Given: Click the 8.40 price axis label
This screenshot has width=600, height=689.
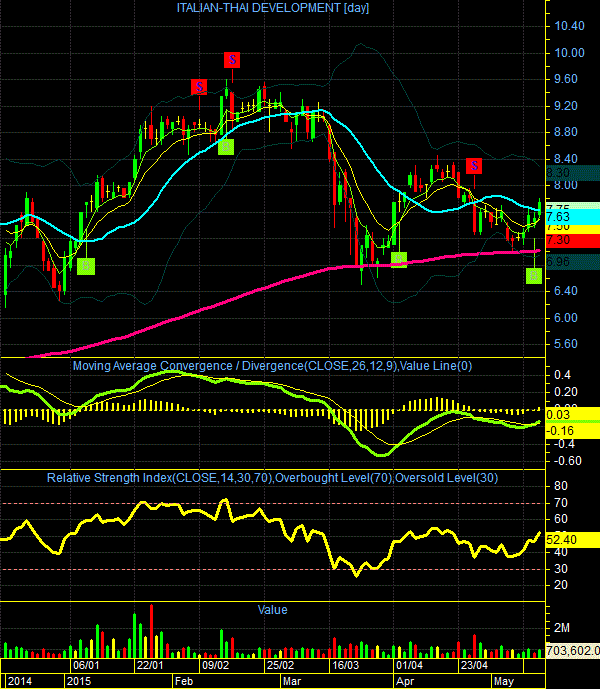Looking at the screenshot, I should 566,159.
